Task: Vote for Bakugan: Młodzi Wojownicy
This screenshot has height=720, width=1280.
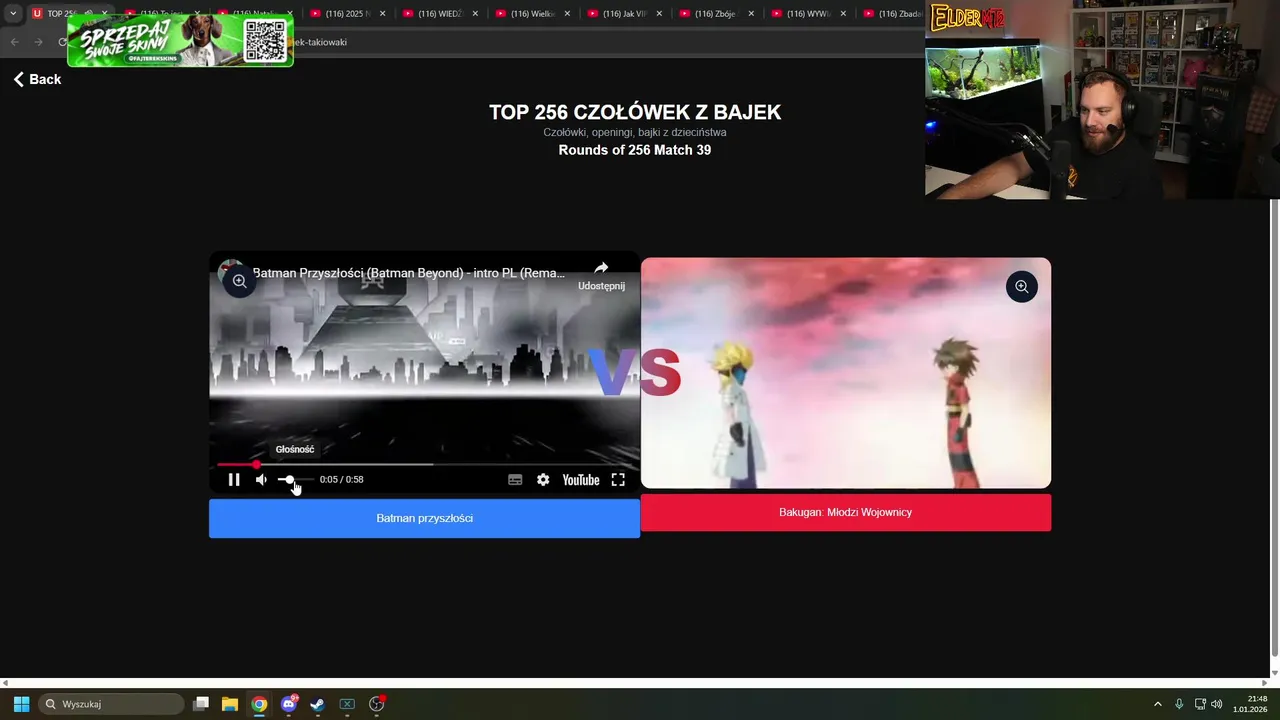Action: point(845,512)
